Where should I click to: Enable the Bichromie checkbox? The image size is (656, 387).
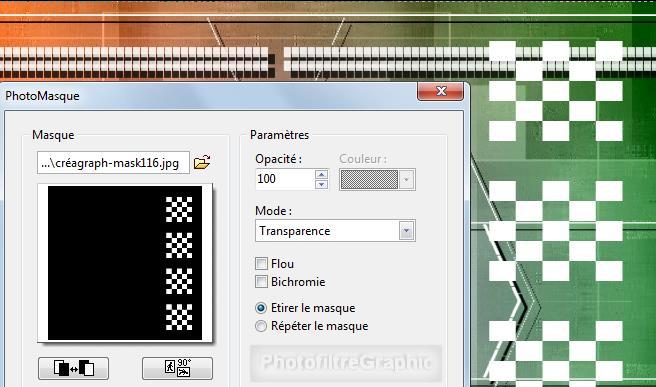point(261,282)
